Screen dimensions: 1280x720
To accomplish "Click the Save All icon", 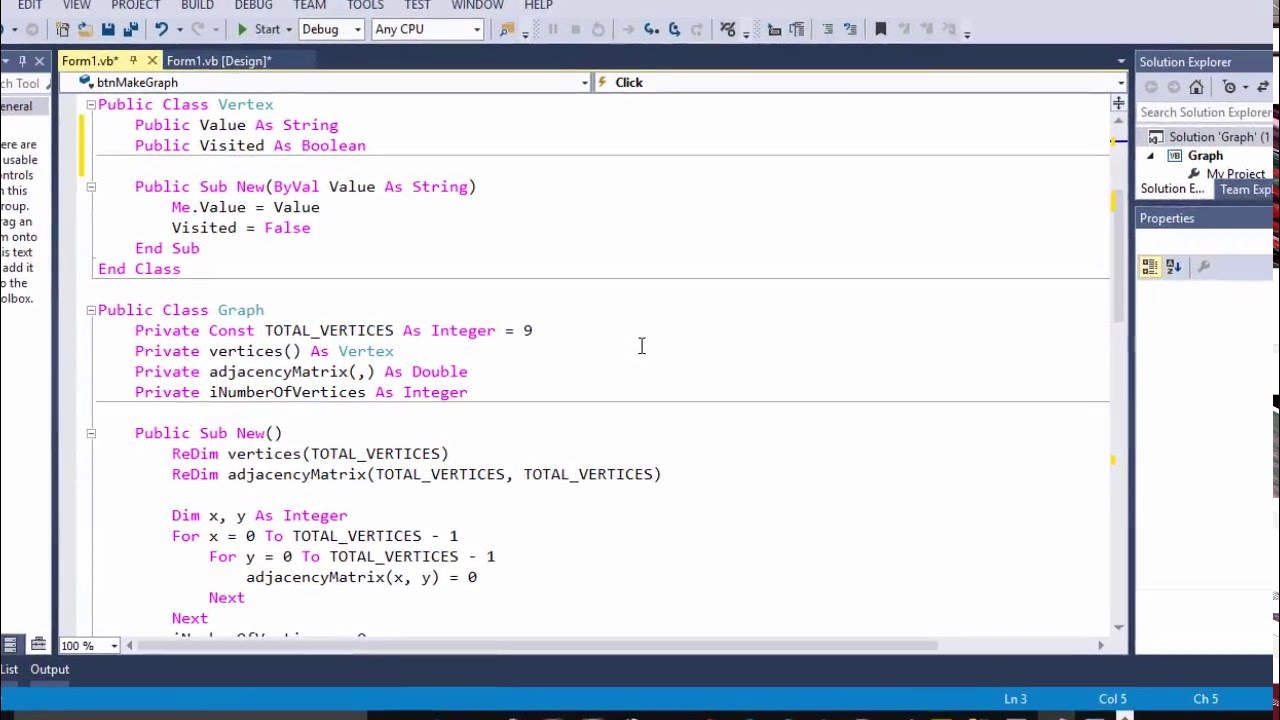I will click(131, 29).
